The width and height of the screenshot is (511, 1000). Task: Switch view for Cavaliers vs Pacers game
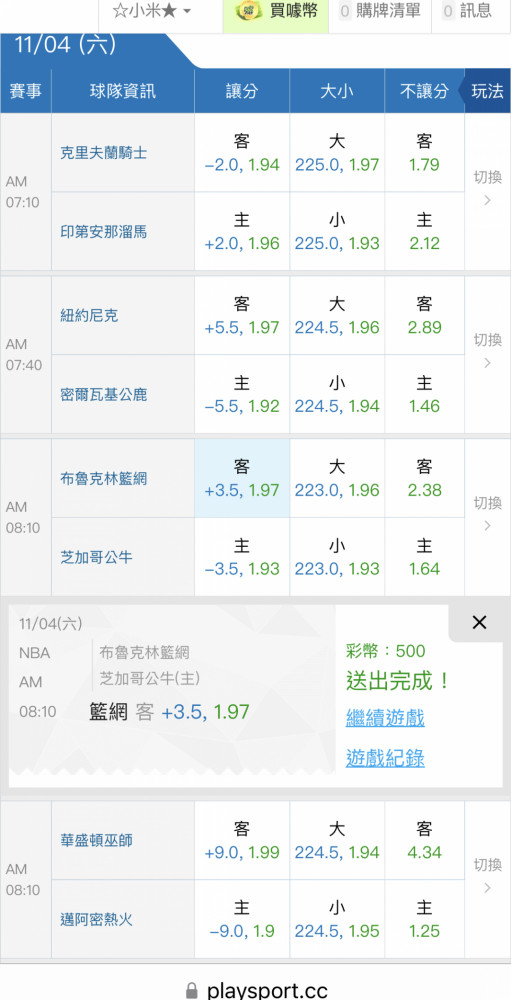tap(487, 189)
